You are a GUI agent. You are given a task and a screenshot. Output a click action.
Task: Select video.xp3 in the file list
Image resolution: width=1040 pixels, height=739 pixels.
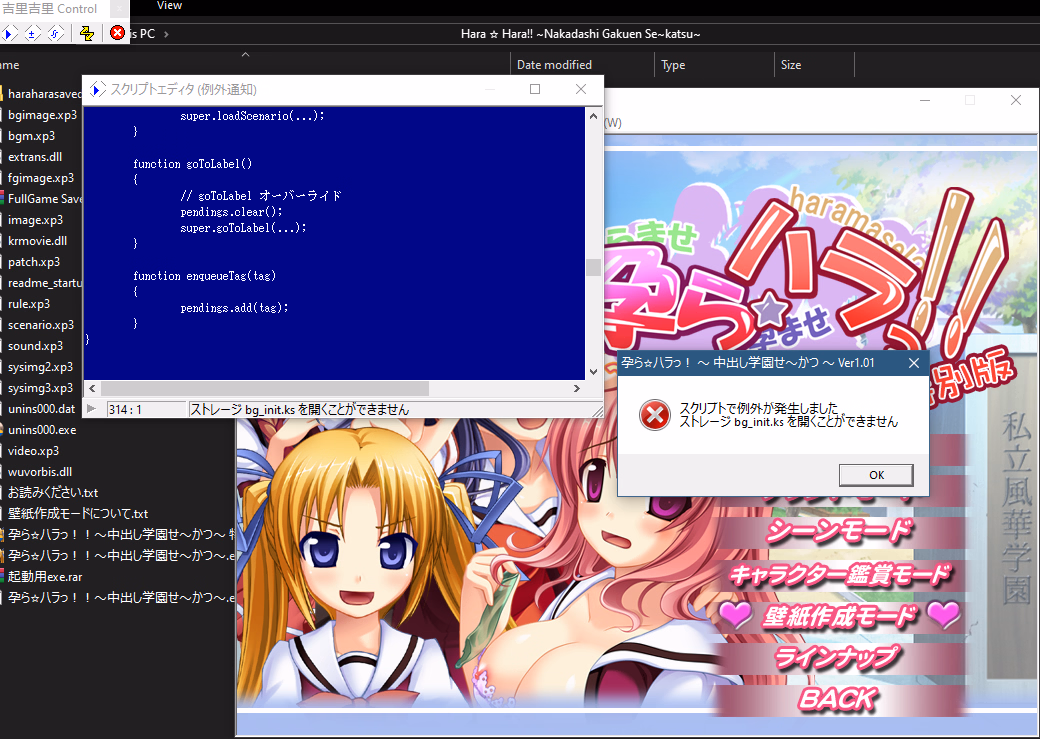[x=33, y=450]
